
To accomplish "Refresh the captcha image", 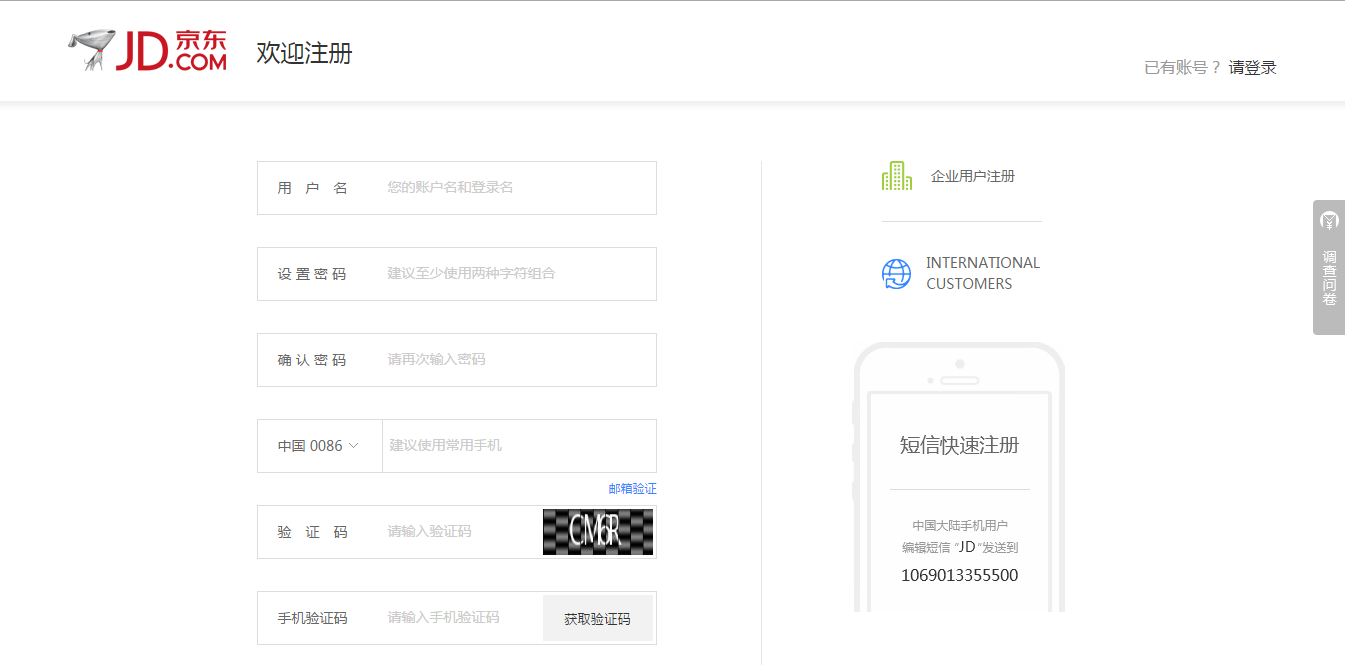I will (x=598, y=532).
